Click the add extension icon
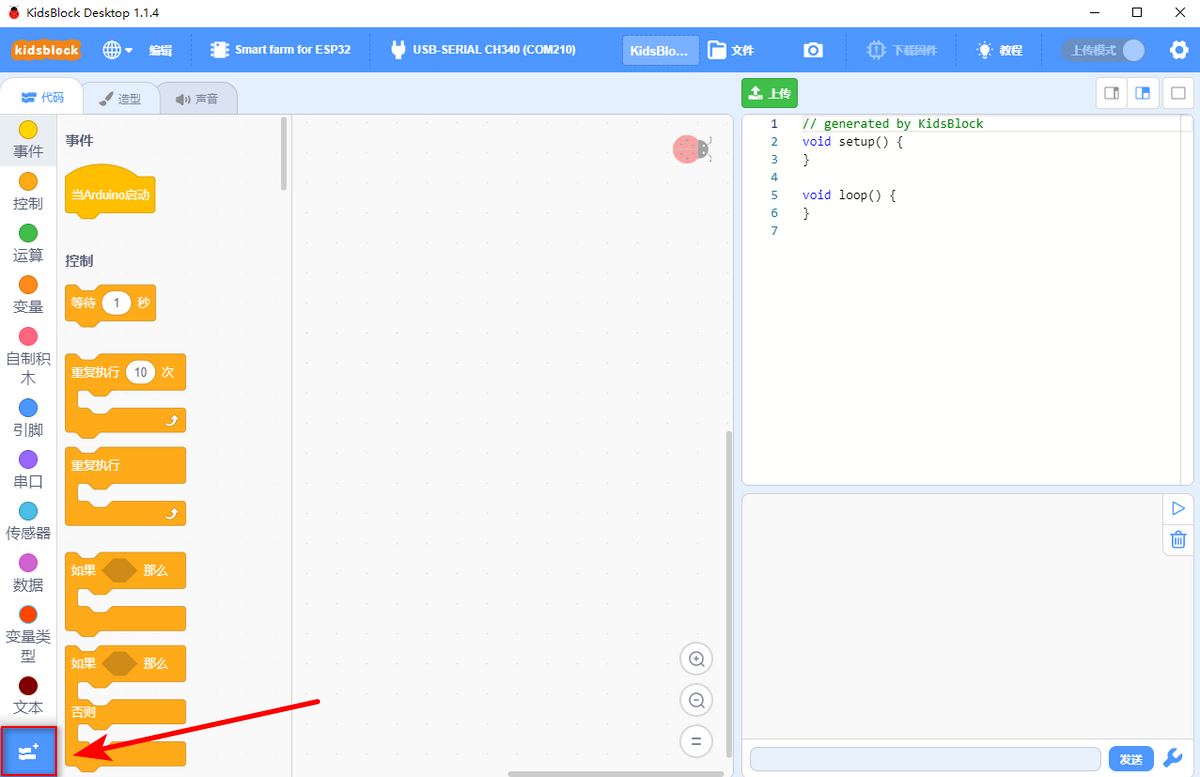This screenshot has height=777, width=1200. (28, 751)
